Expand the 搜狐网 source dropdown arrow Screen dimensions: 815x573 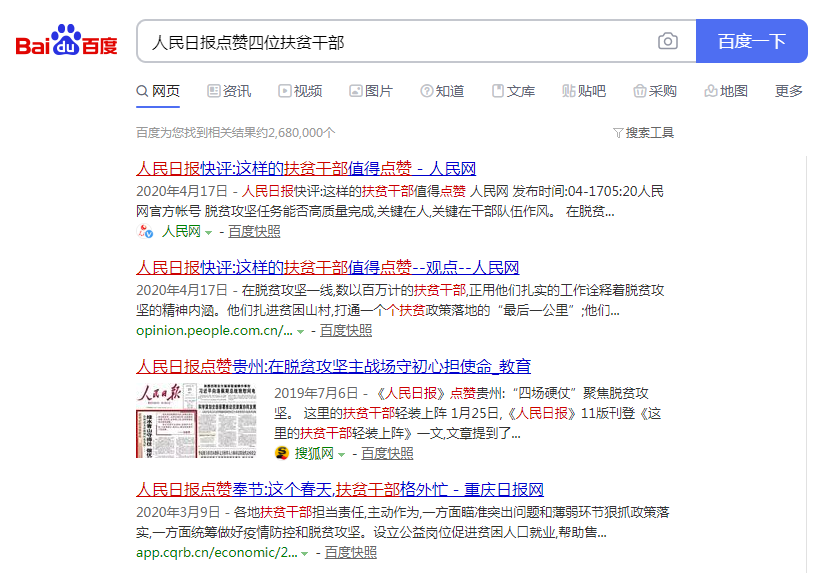tap(341, 454)
